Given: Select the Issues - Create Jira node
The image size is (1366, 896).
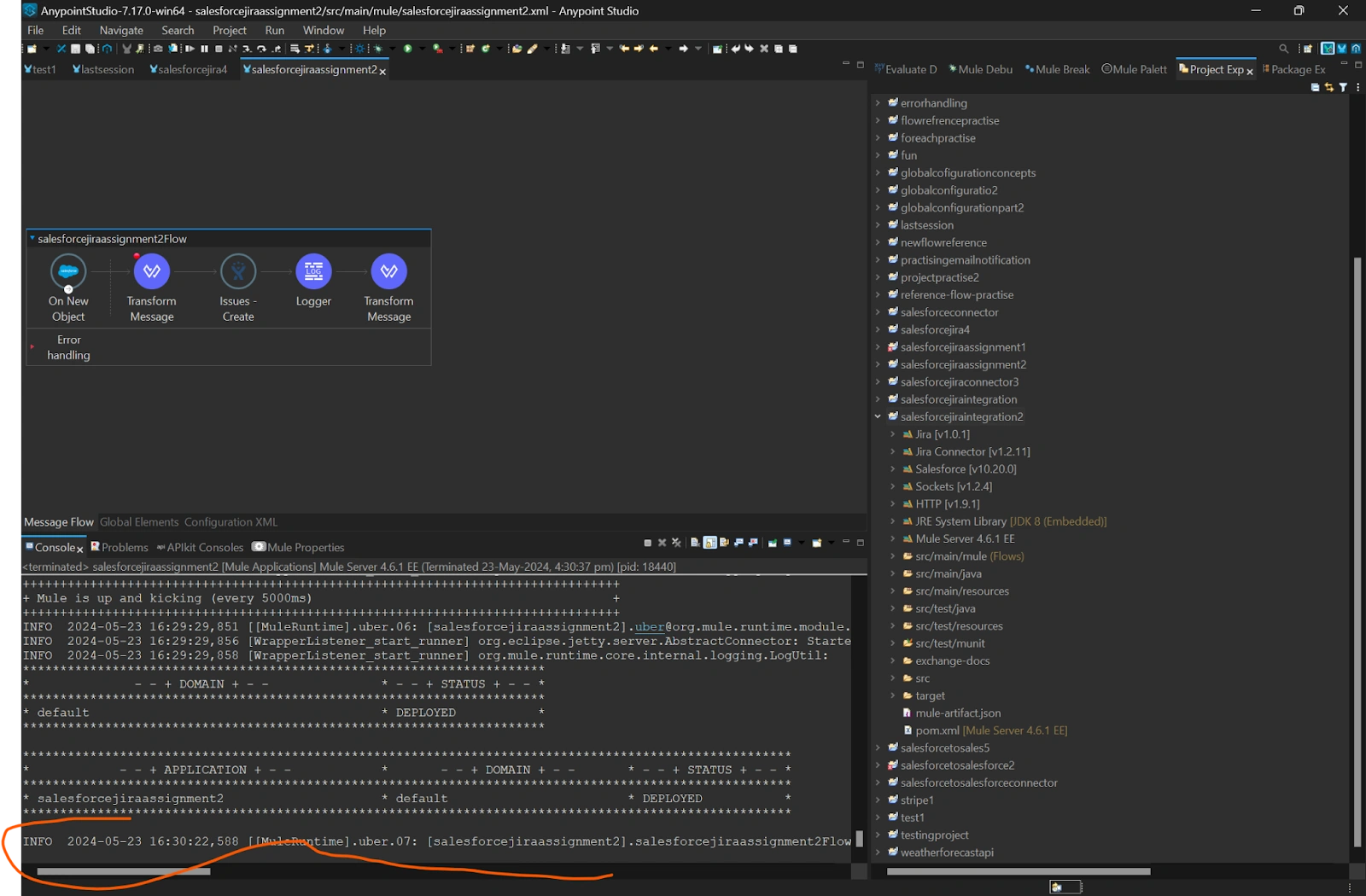Looking at the screenshot, I should 238,271.
